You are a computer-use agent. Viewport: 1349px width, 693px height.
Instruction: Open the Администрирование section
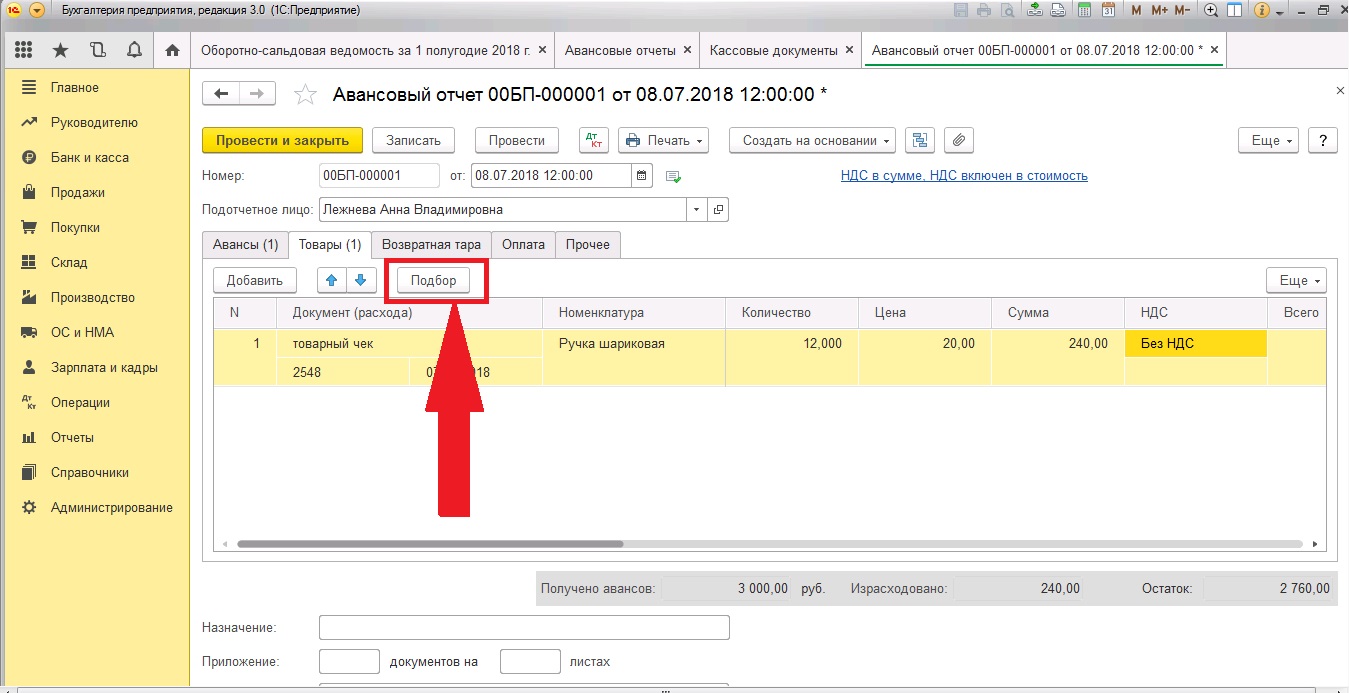111,507
